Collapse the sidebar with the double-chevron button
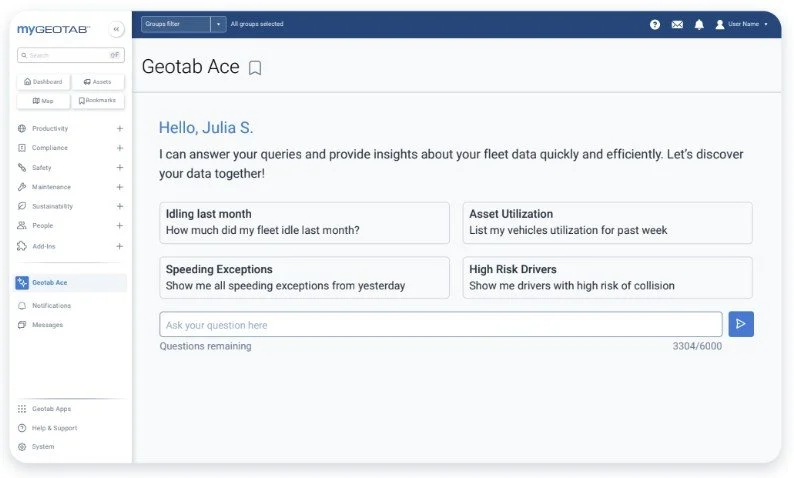This screenshot has width=794, height=478. [116, 30]
